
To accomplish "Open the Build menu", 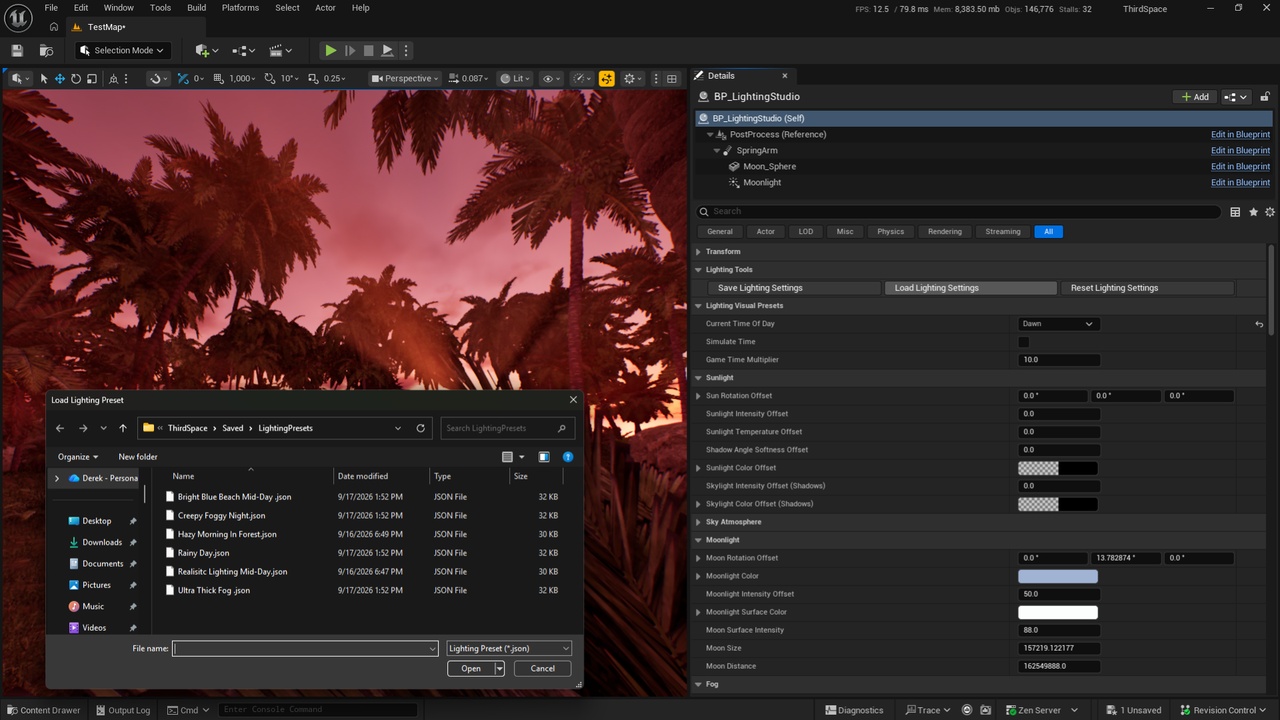I will [x=196, y=8].
